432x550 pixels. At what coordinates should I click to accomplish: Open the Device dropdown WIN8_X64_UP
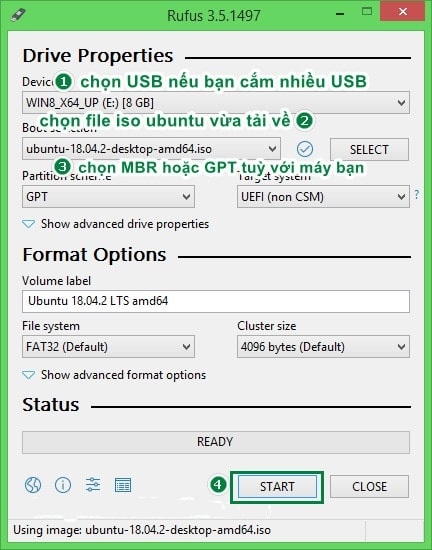216,103
